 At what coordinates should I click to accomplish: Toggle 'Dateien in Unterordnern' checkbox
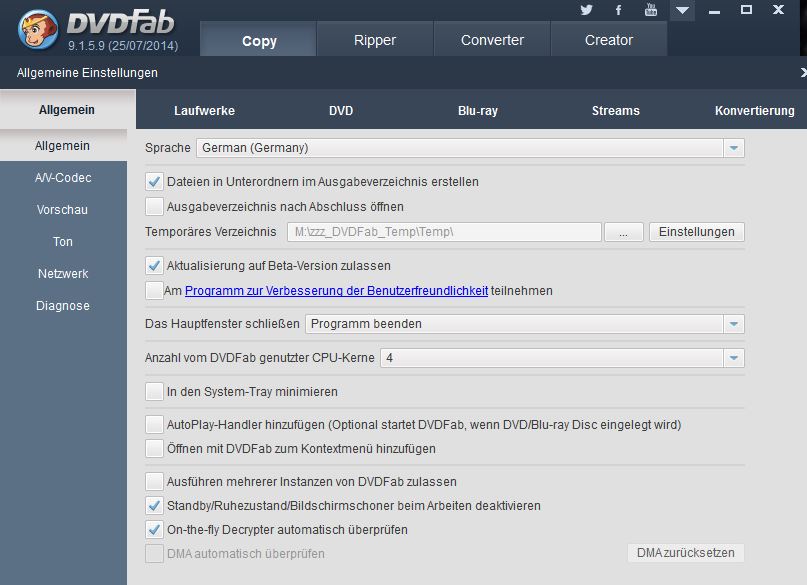[154, 182]
